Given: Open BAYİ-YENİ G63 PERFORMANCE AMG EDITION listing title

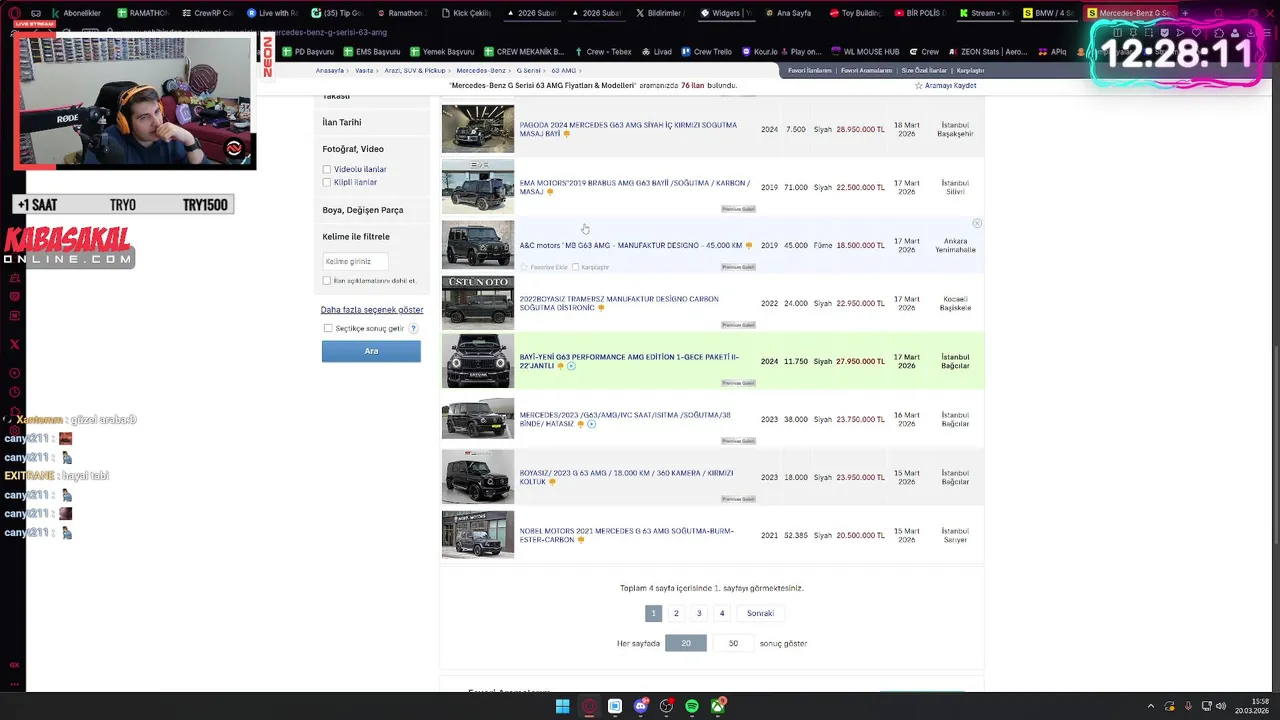Looking at the screenshot, I should tap(629, 361).
